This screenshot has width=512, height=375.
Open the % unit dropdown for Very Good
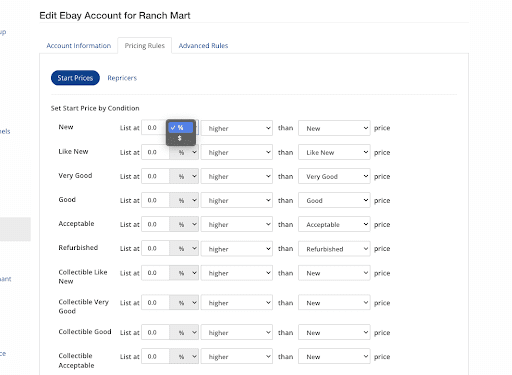pos(184,176)
